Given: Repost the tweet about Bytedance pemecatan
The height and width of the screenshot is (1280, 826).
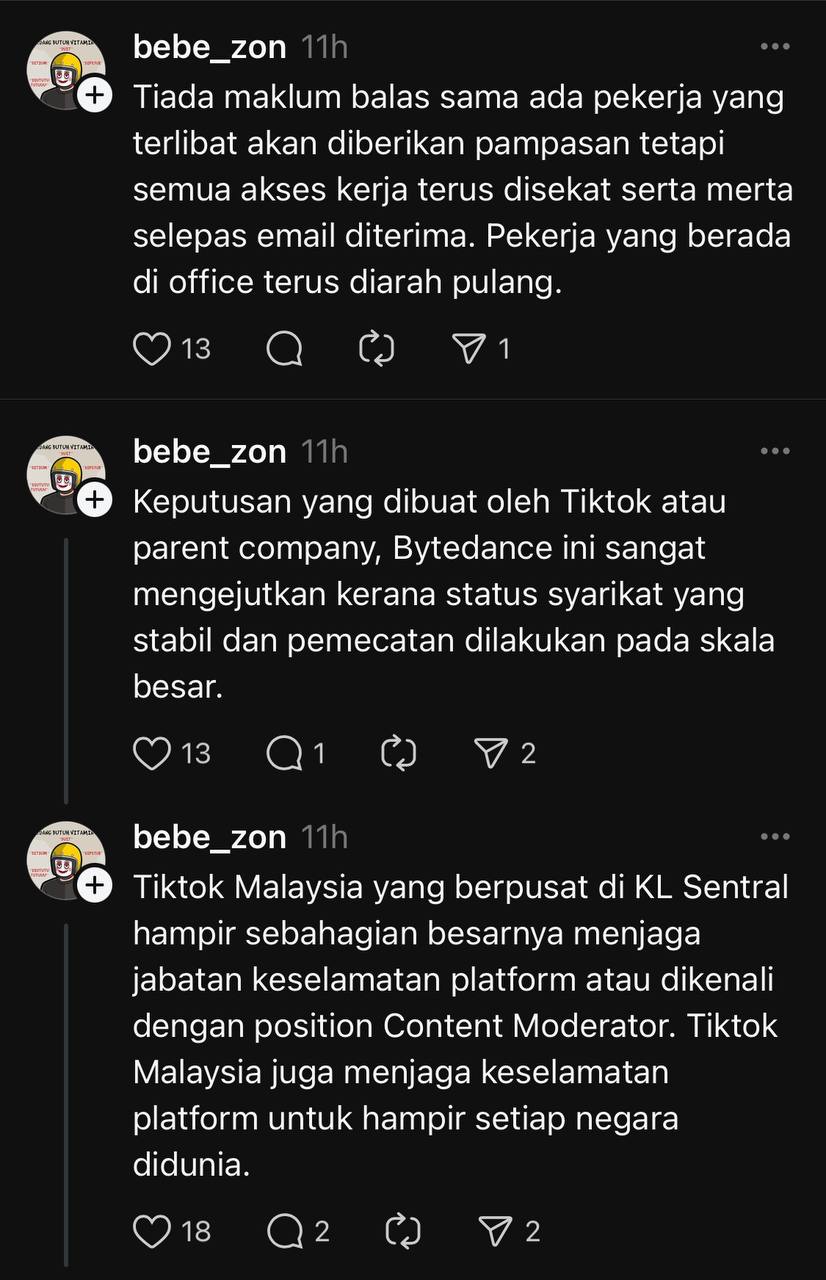Looking at the screenshot, I should tap(398, 753).
